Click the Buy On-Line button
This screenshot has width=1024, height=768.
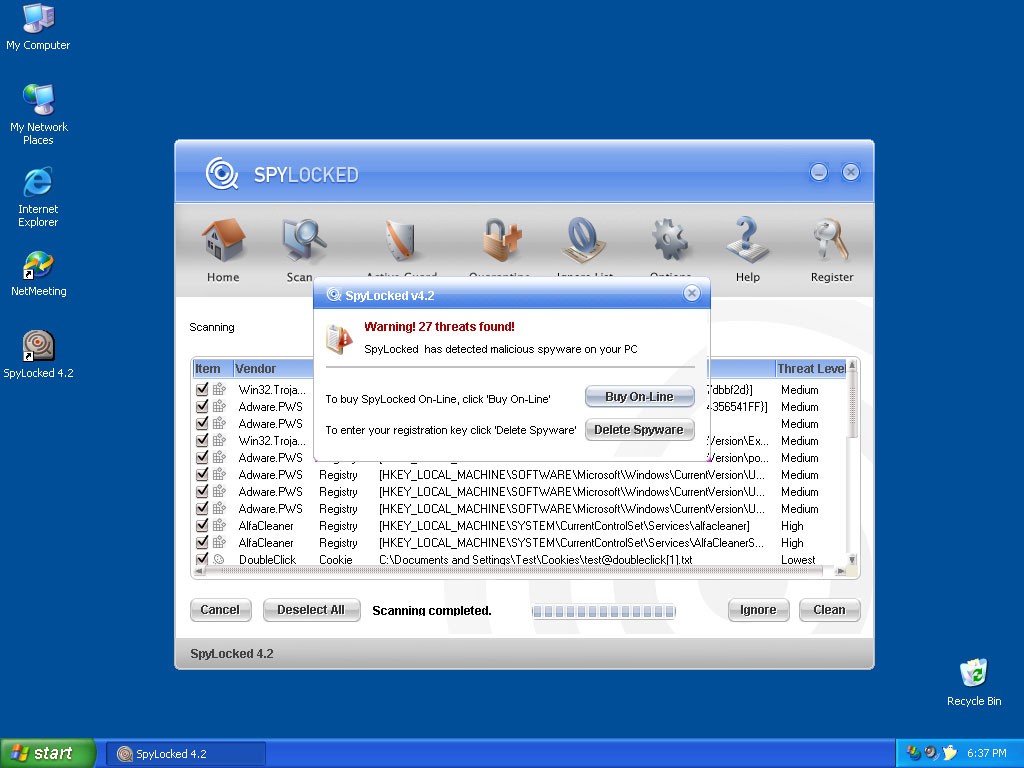pos(639,397)
